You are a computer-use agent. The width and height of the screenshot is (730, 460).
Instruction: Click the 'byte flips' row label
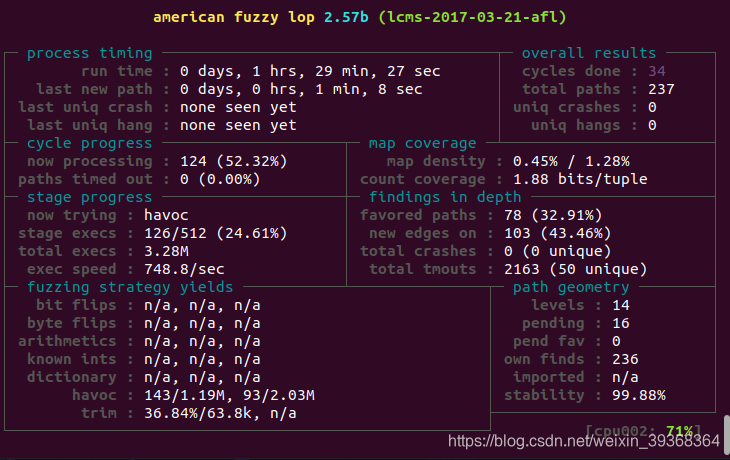[72, 323]
